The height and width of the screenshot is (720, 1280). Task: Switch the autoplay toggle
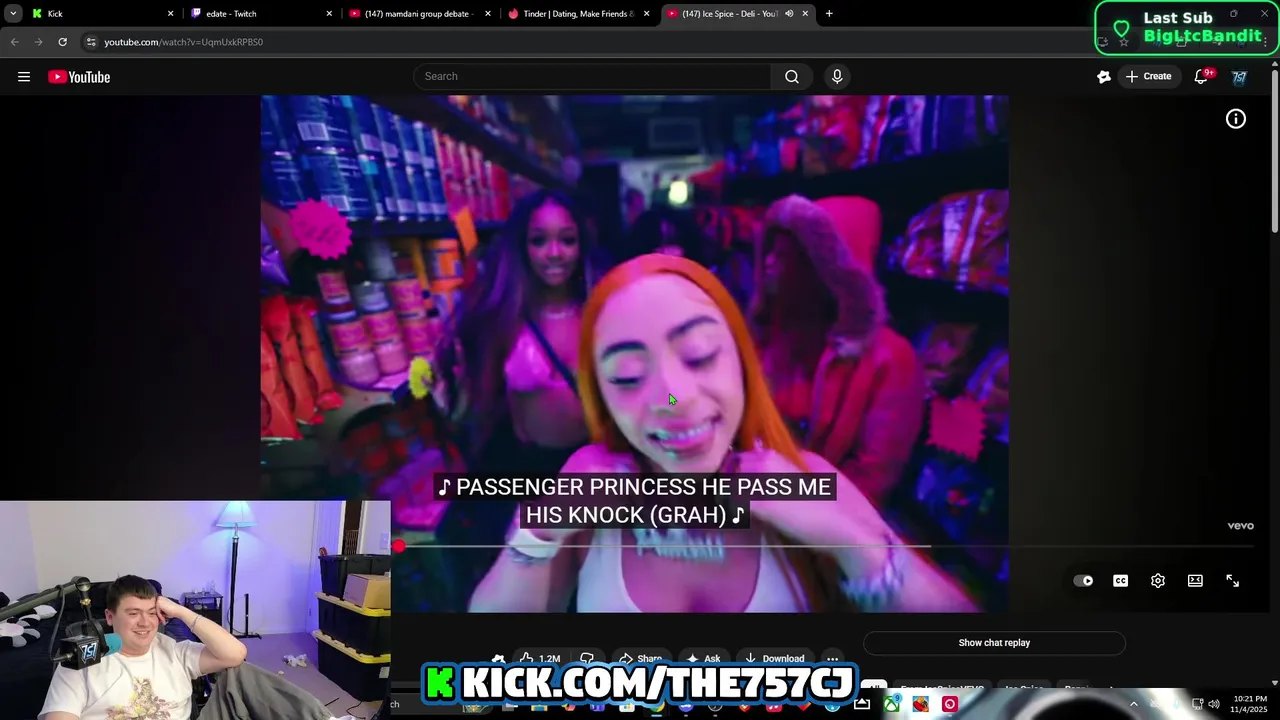click(x=1083, y=581)
